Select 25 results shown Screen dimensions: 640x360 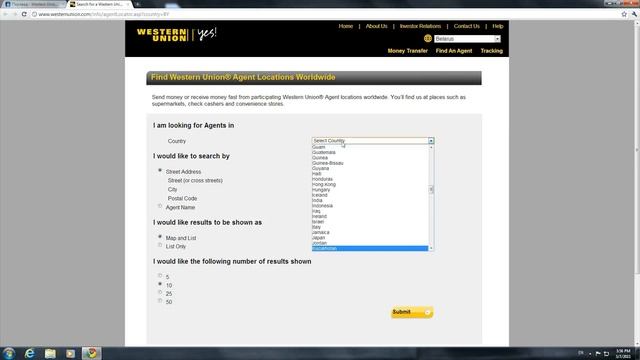tap(160, 292)
